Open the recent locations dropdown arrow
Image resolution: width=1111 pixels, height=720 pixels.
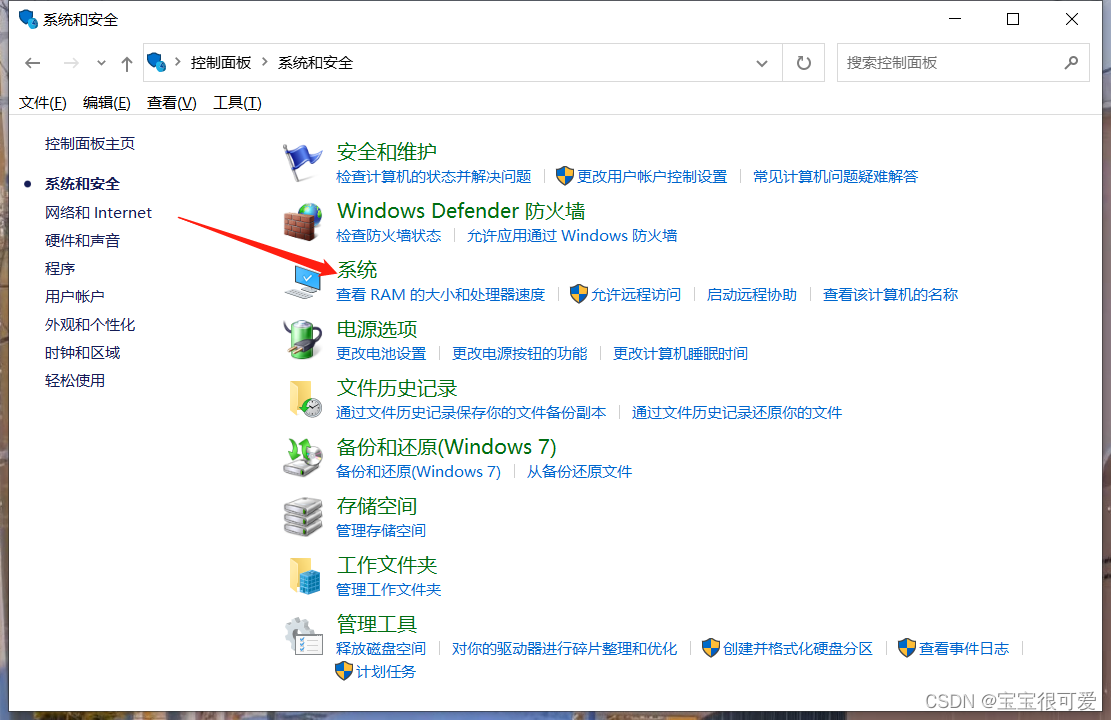pos(101,63)
